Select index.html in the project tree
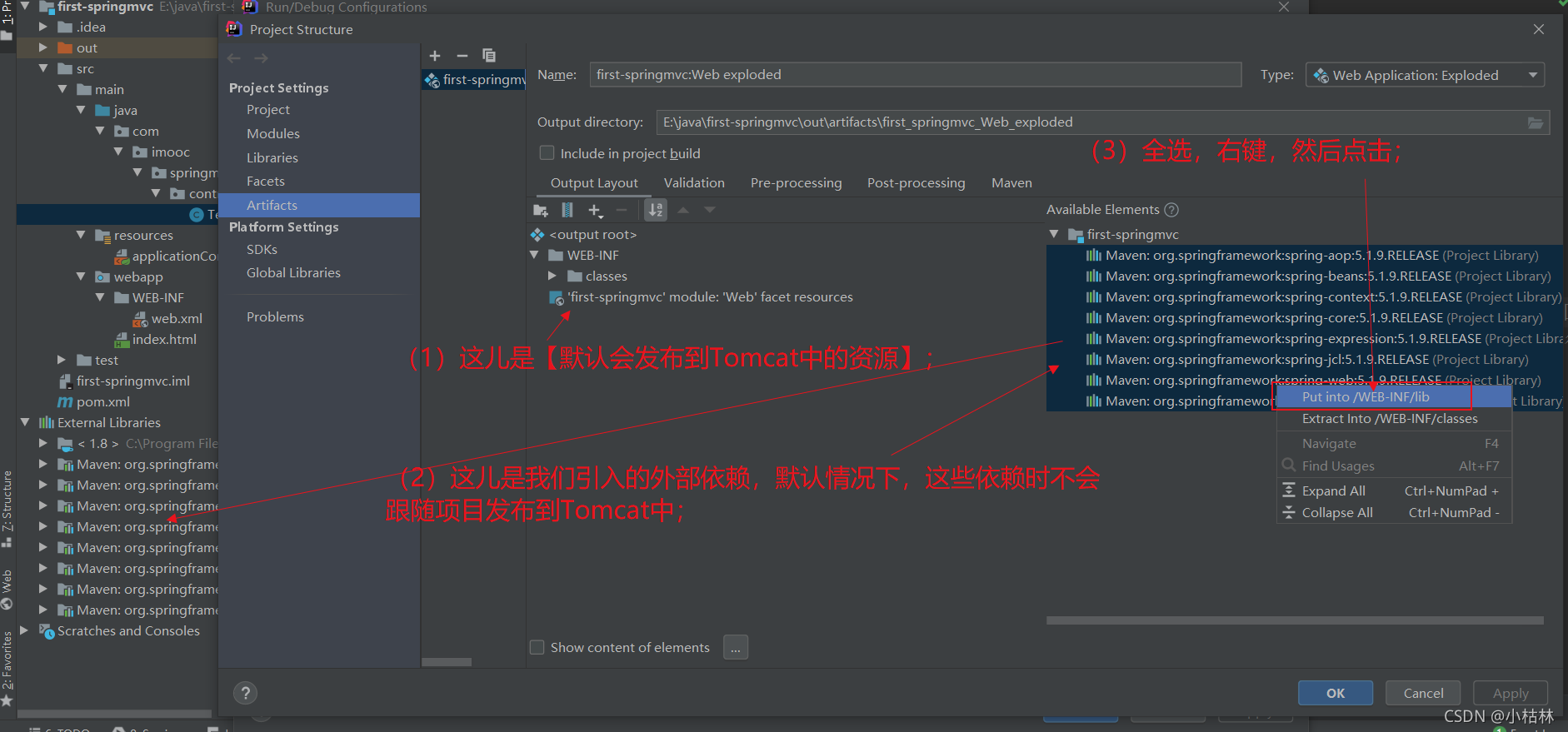This screenshot has width=1568, height=732. 156,340
